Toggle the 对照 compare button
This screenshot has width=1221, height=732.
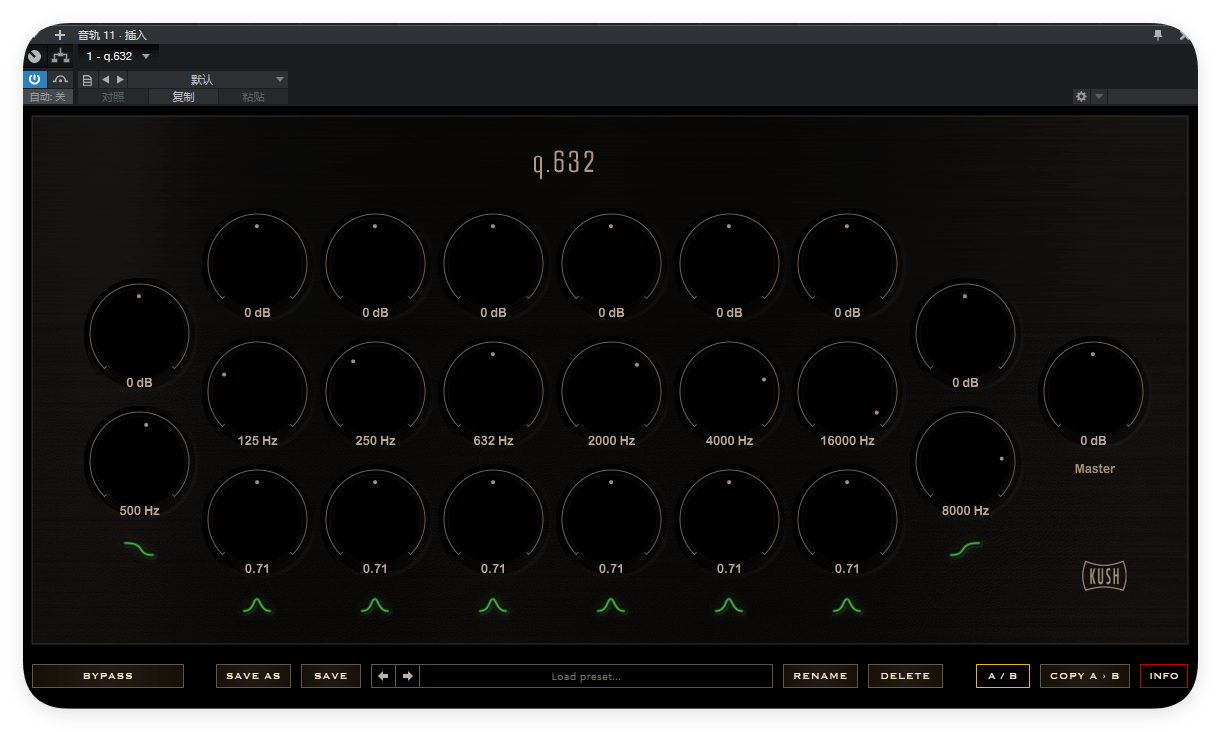113,97
